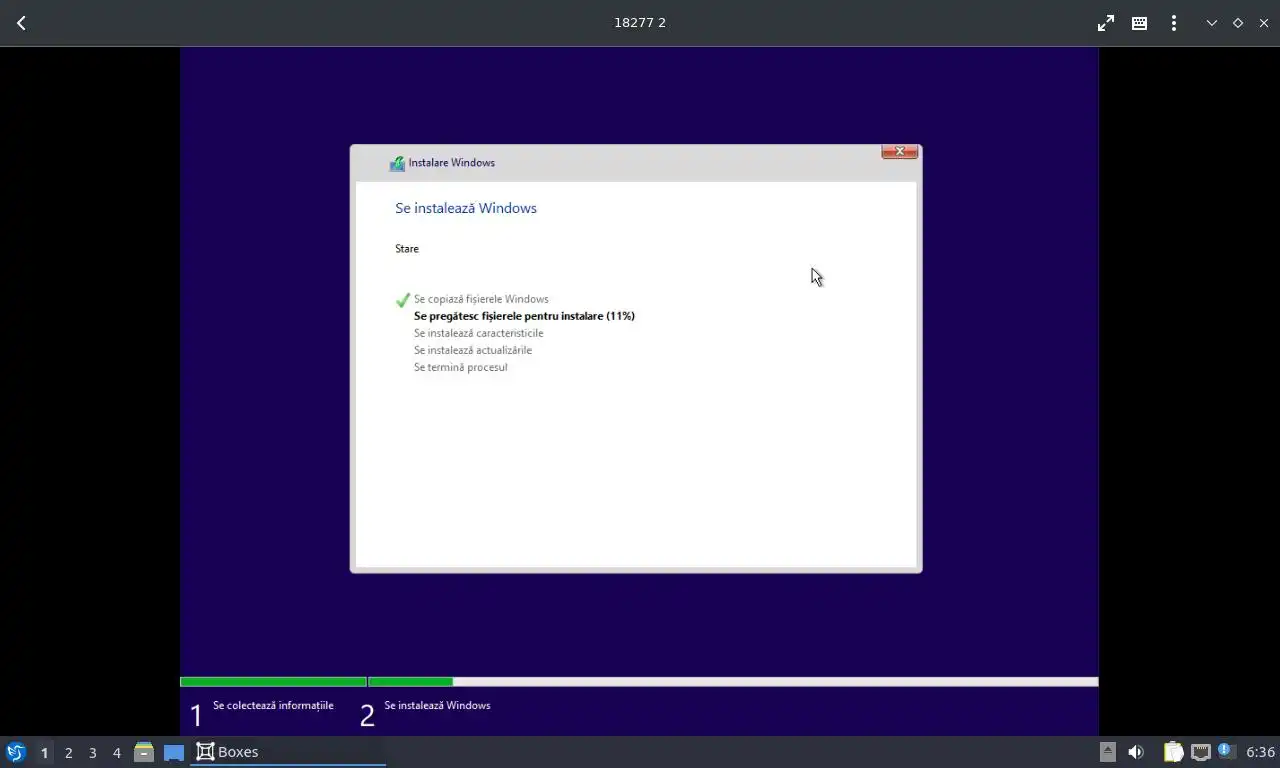Click the show desktop panel icon
The image size is (1280, 768).
pos(174,752)
